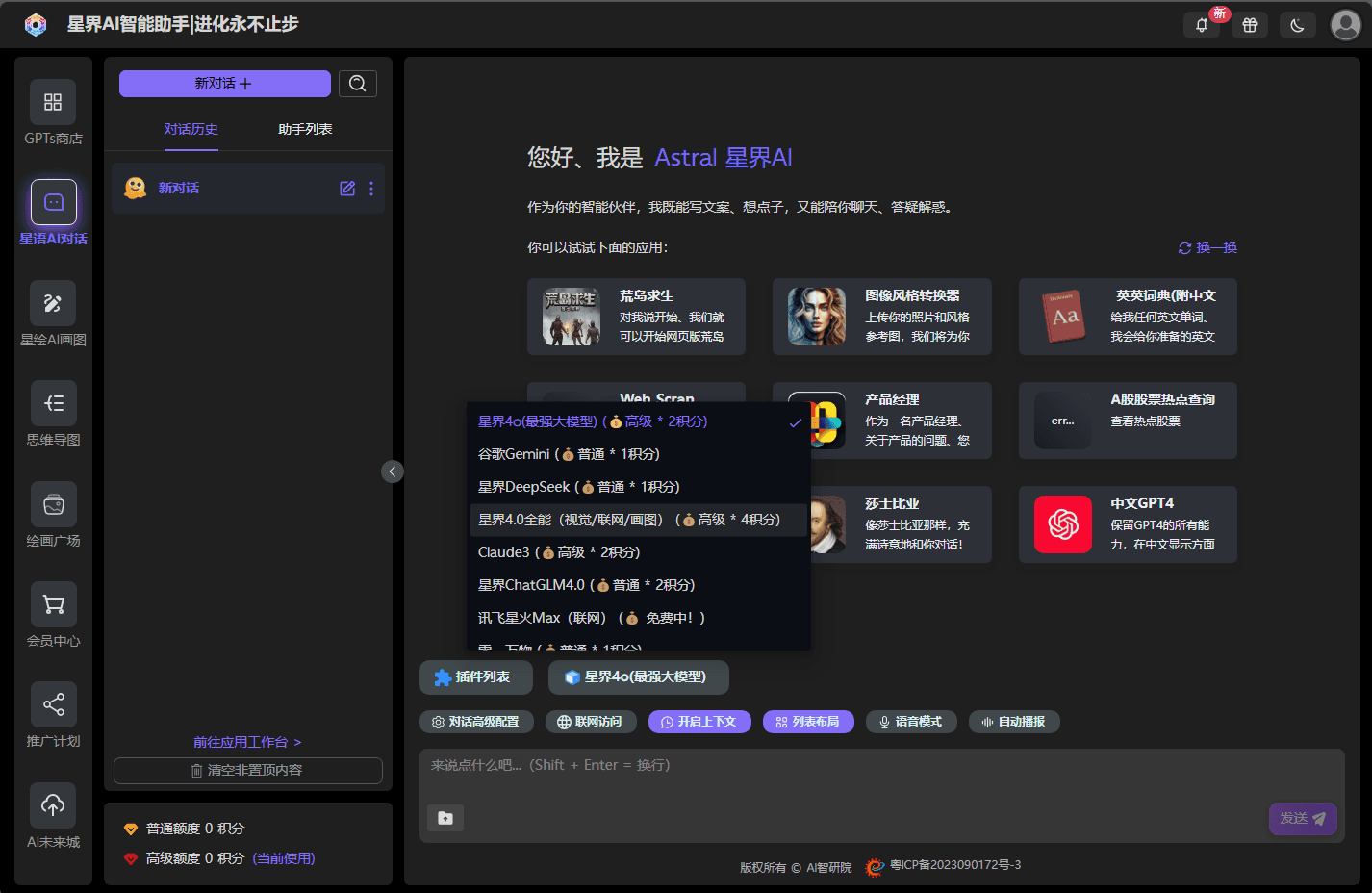Open 推广计划 share icon
The image size is (1372, 893).
click(x=53, y=704)
